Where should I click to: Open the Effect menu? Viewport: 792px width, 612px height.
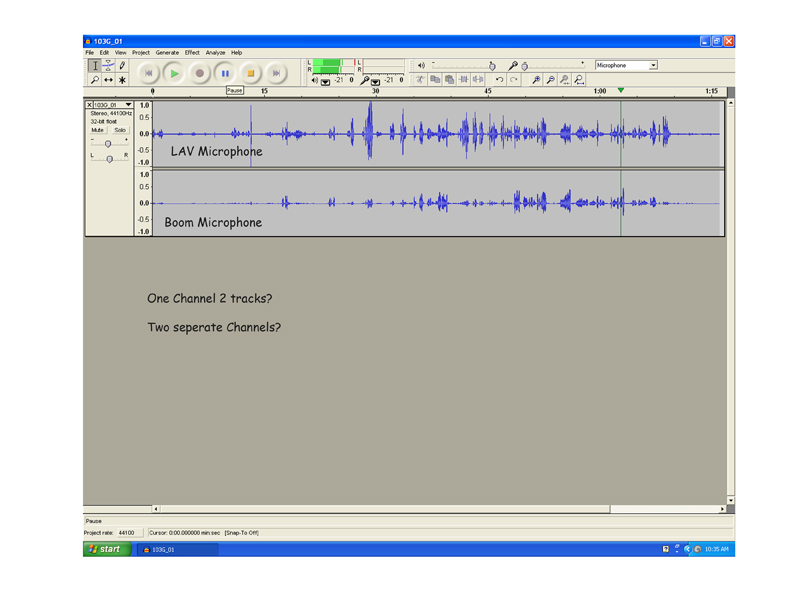click(192, 53)
